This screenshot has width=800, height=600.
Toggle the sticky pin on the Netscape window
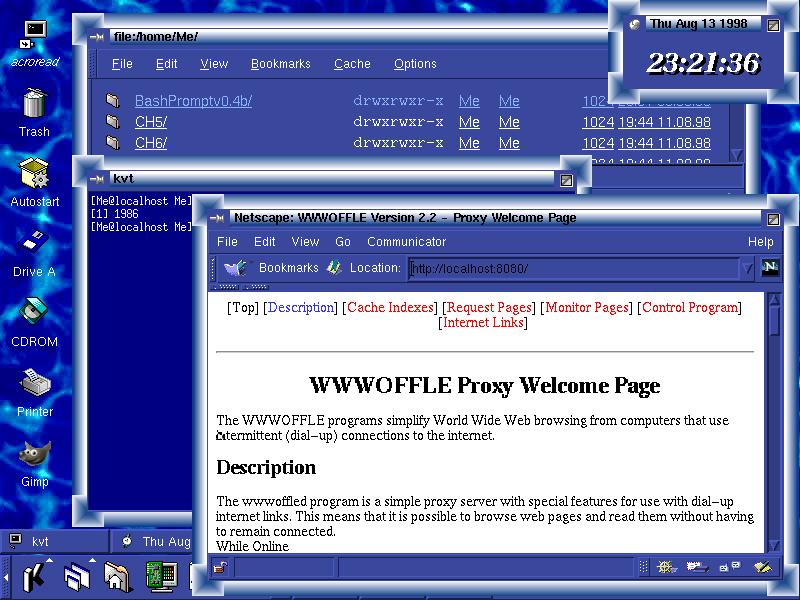(215, 218)
